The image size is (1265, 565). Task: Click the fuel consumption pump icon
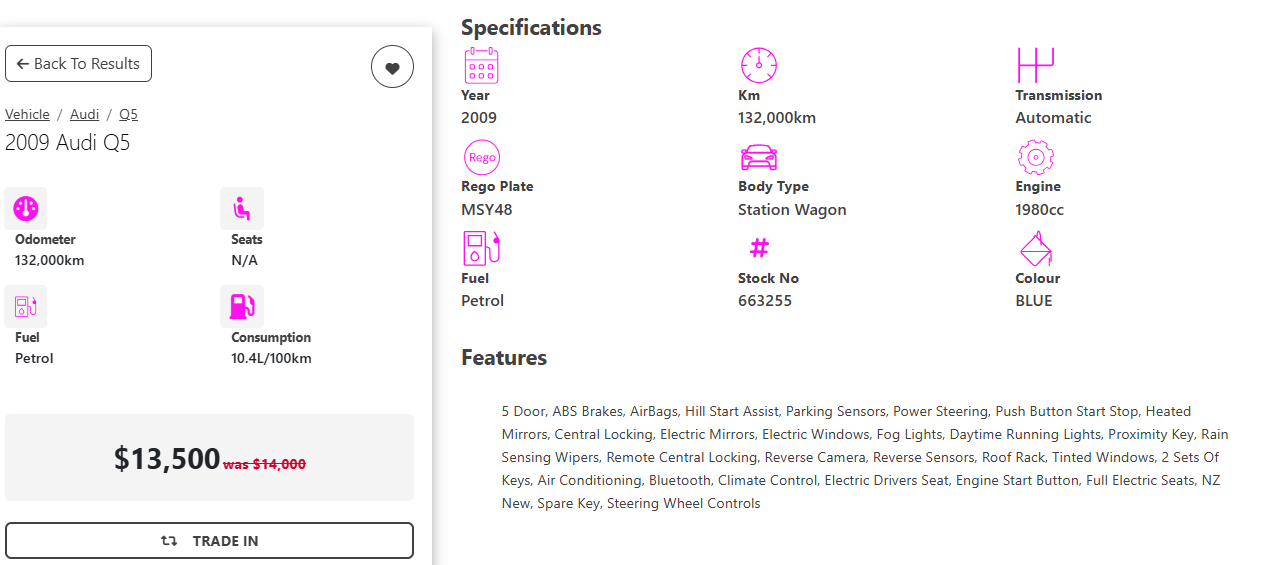[242, 307]
